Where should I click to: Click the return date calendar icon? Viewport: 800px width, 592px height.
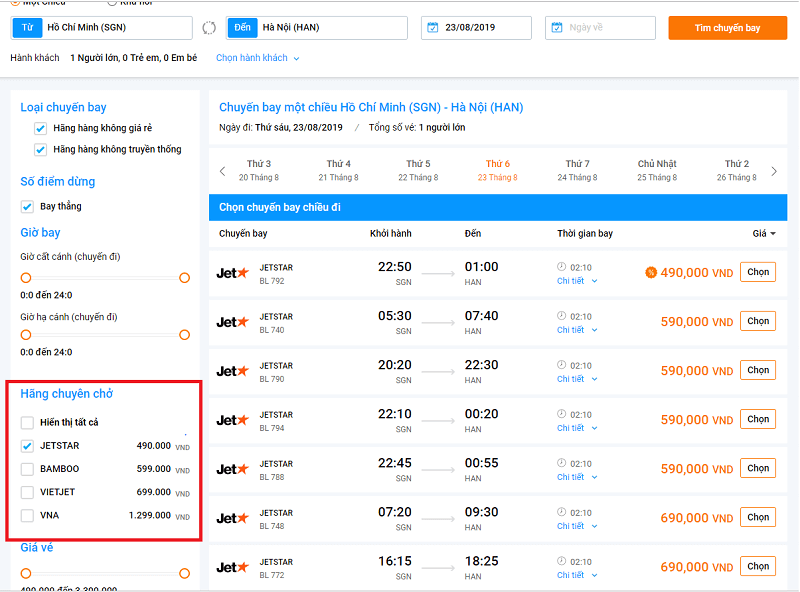(557, 28)
